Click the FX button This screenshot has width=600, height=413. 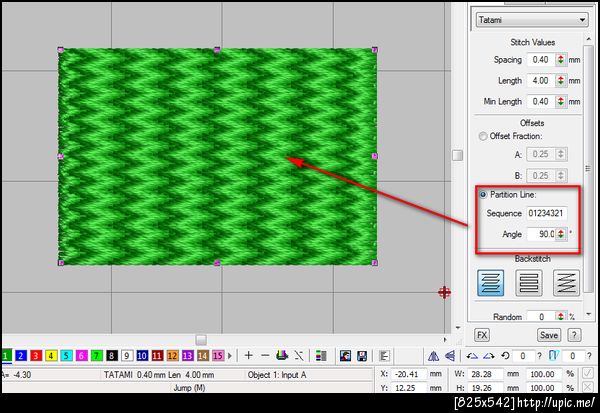(x=482, y=335)
